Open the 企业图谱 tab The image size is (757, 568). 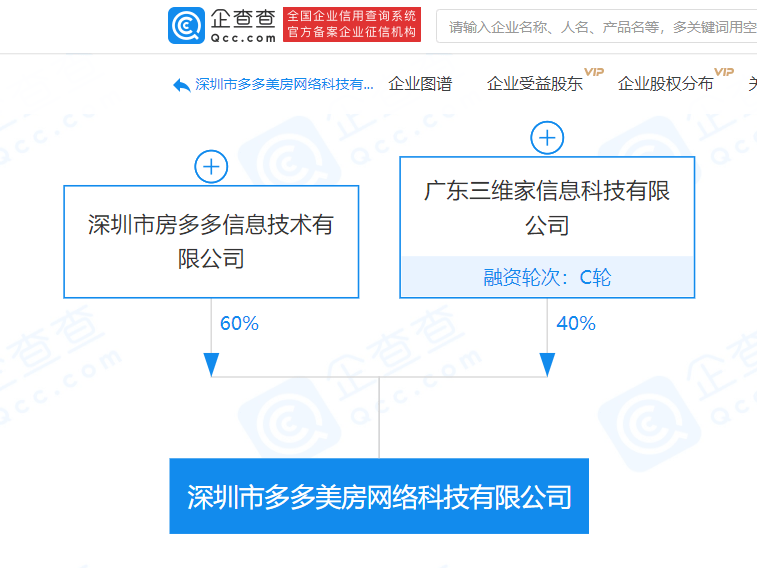tap(420, 84)
